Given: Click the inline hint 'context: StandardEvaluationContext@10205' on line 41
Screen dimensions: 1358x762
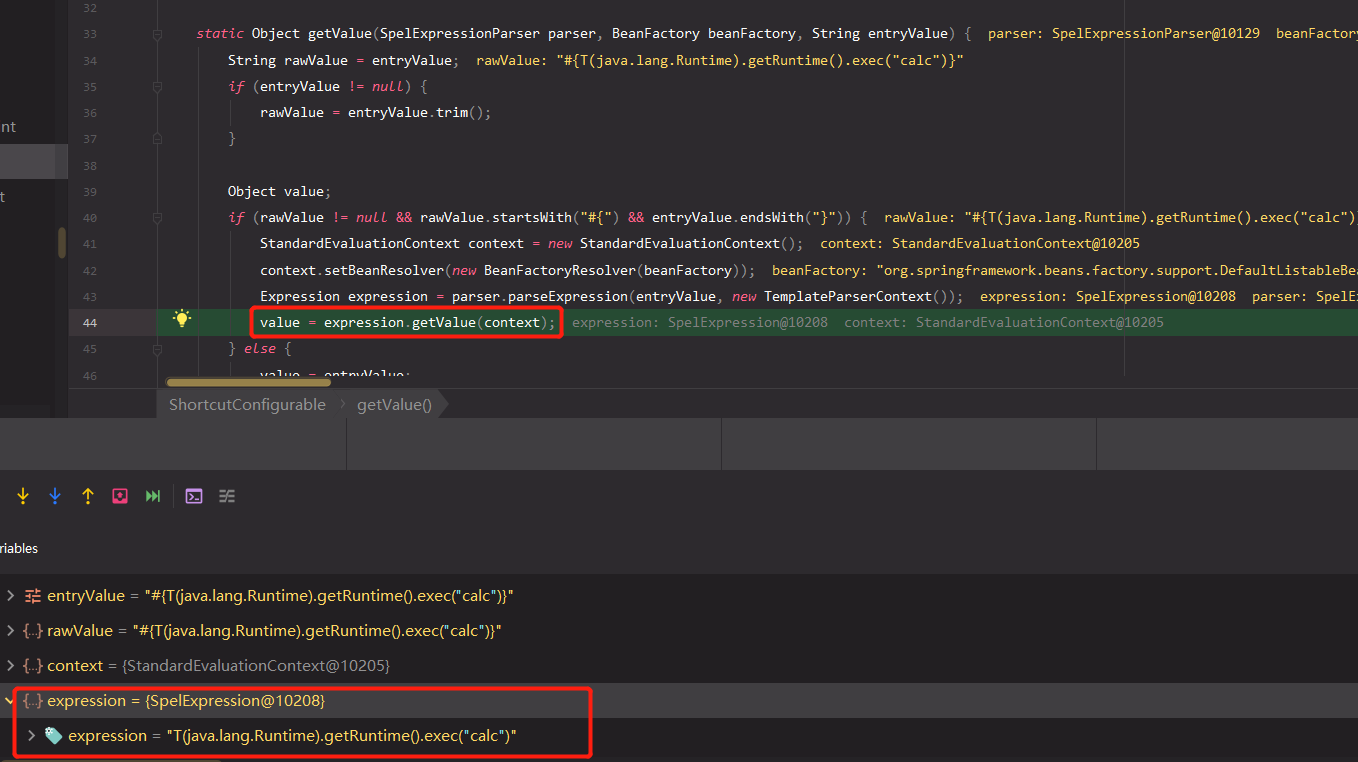Looking at the screenshot, I should pos(980,243).
